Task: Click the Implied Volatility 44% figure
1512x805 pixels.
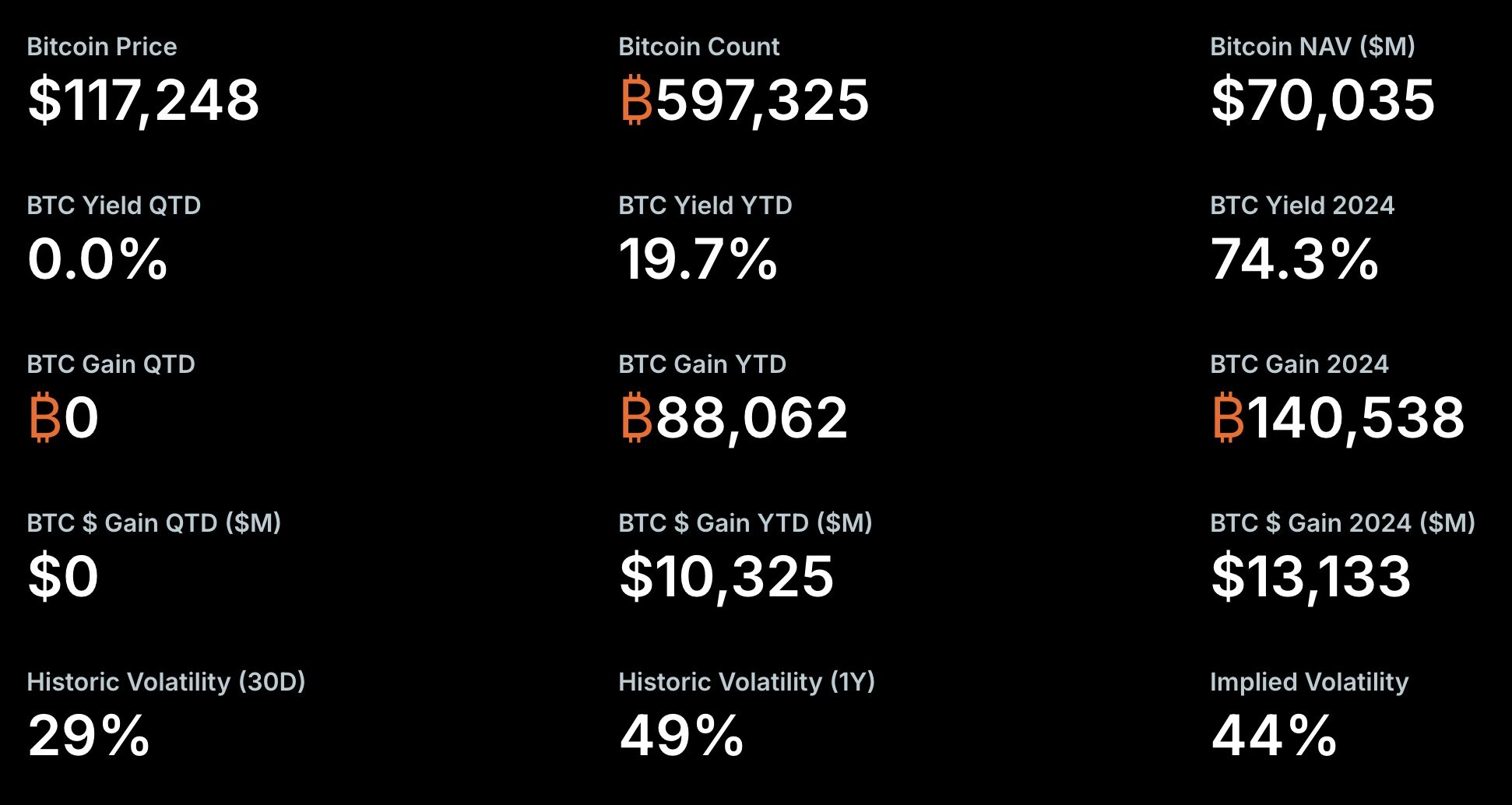Action: (x=1275, y=736)
